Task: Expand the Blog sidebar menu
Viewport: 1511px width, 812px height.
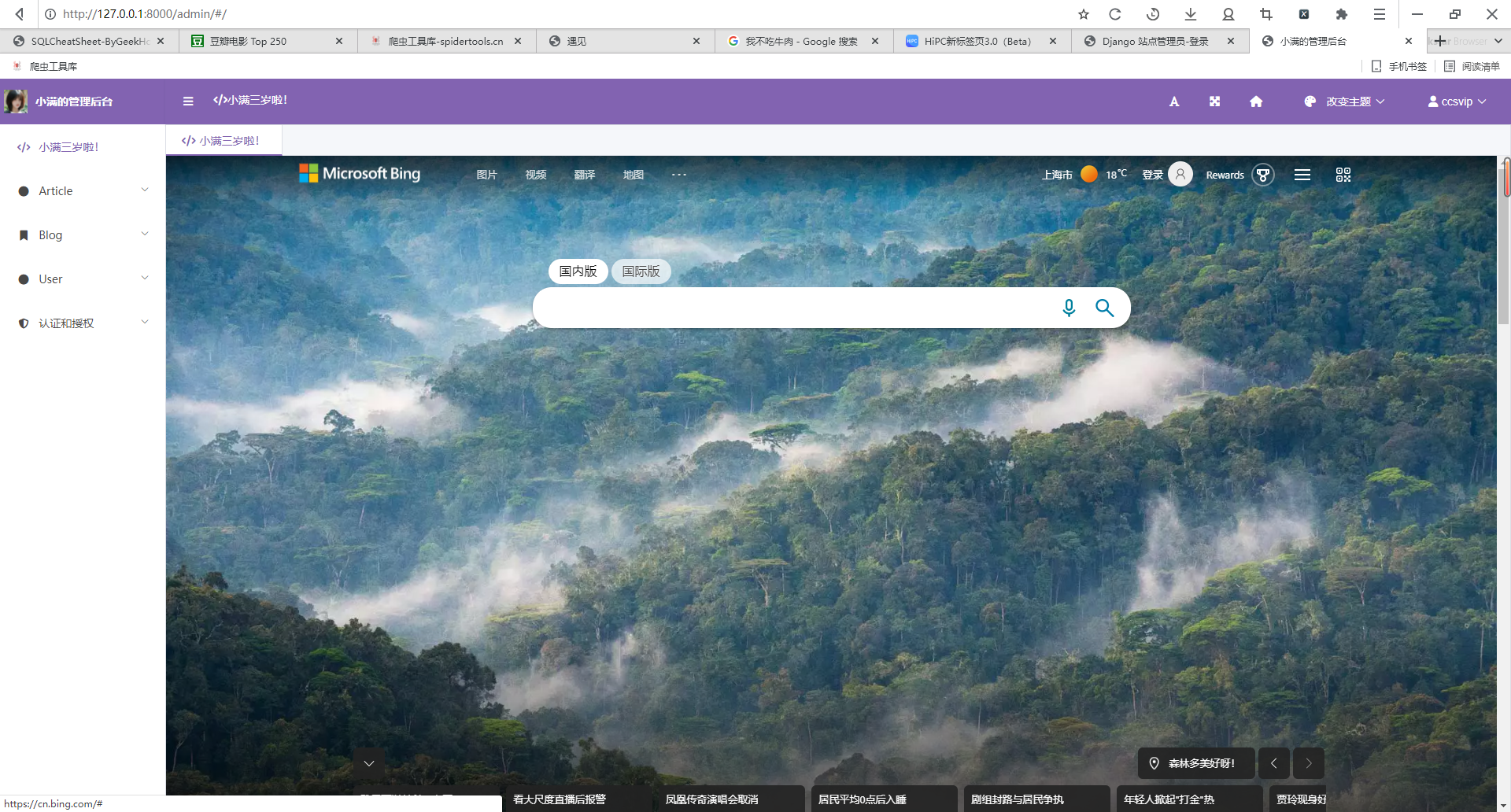Action: tap(83, 235)
